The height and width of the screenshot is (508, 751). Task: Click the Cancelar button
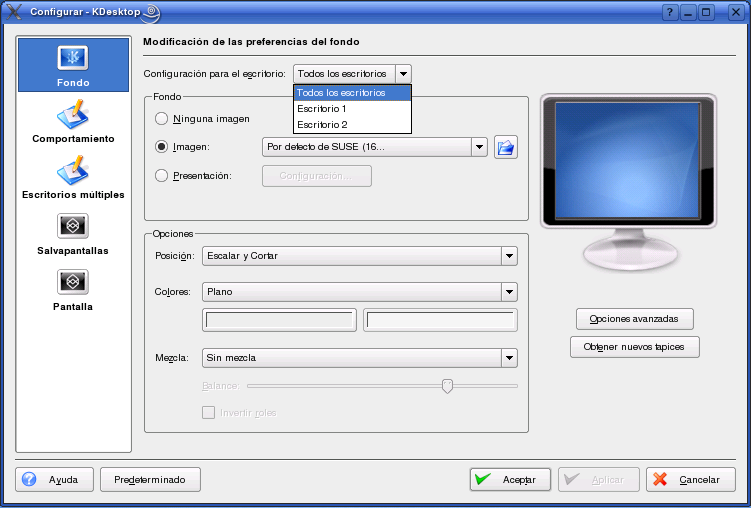[691, 480]
